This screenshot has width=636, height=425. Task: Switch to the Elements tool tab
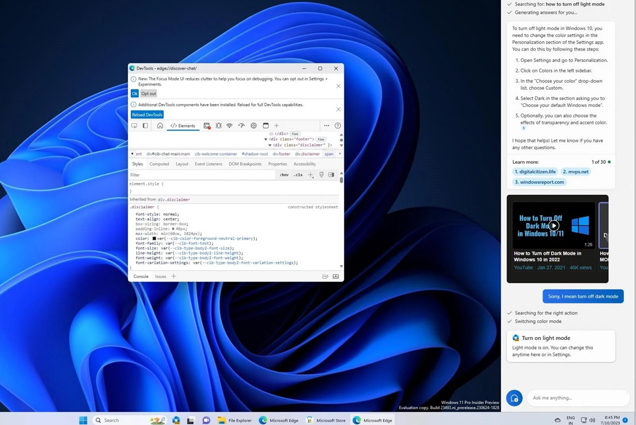[x=183, y=126]
